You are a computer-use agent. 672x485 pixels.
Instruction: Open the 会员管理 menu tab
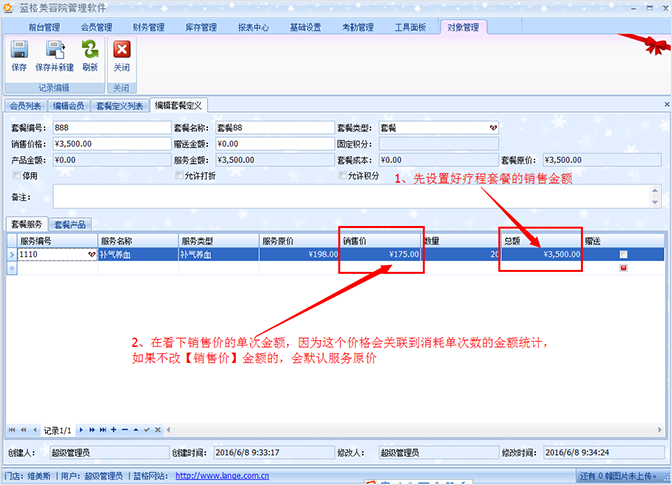coord(96,27)
